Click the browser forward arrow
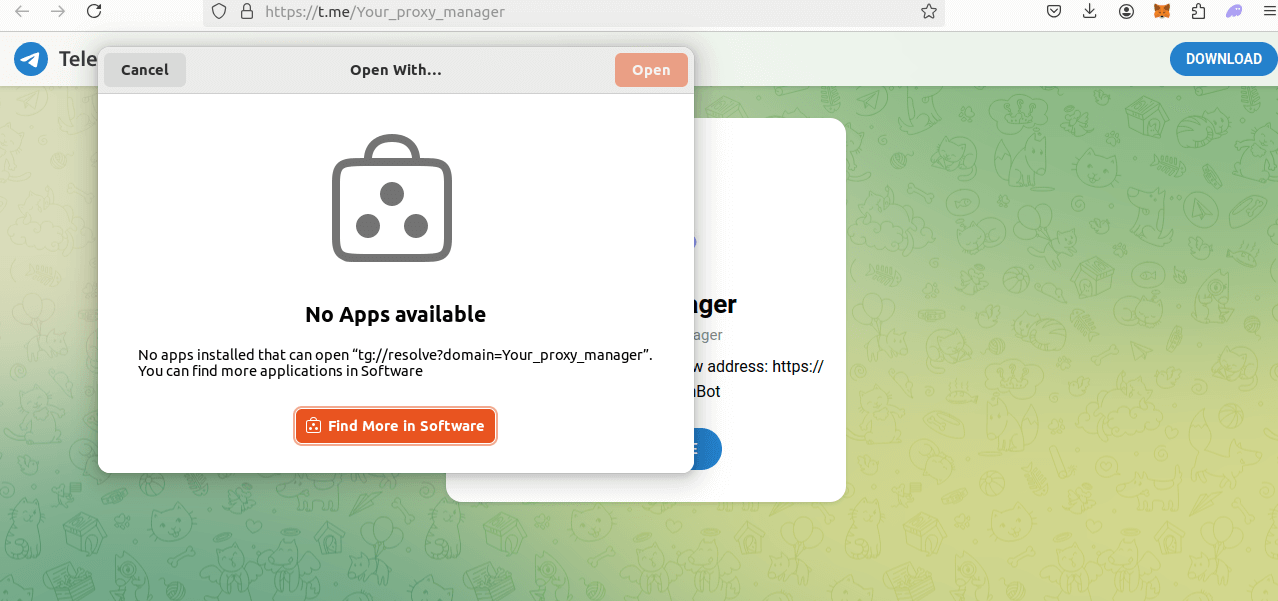The image size is (1278, 601). [58, 12]
